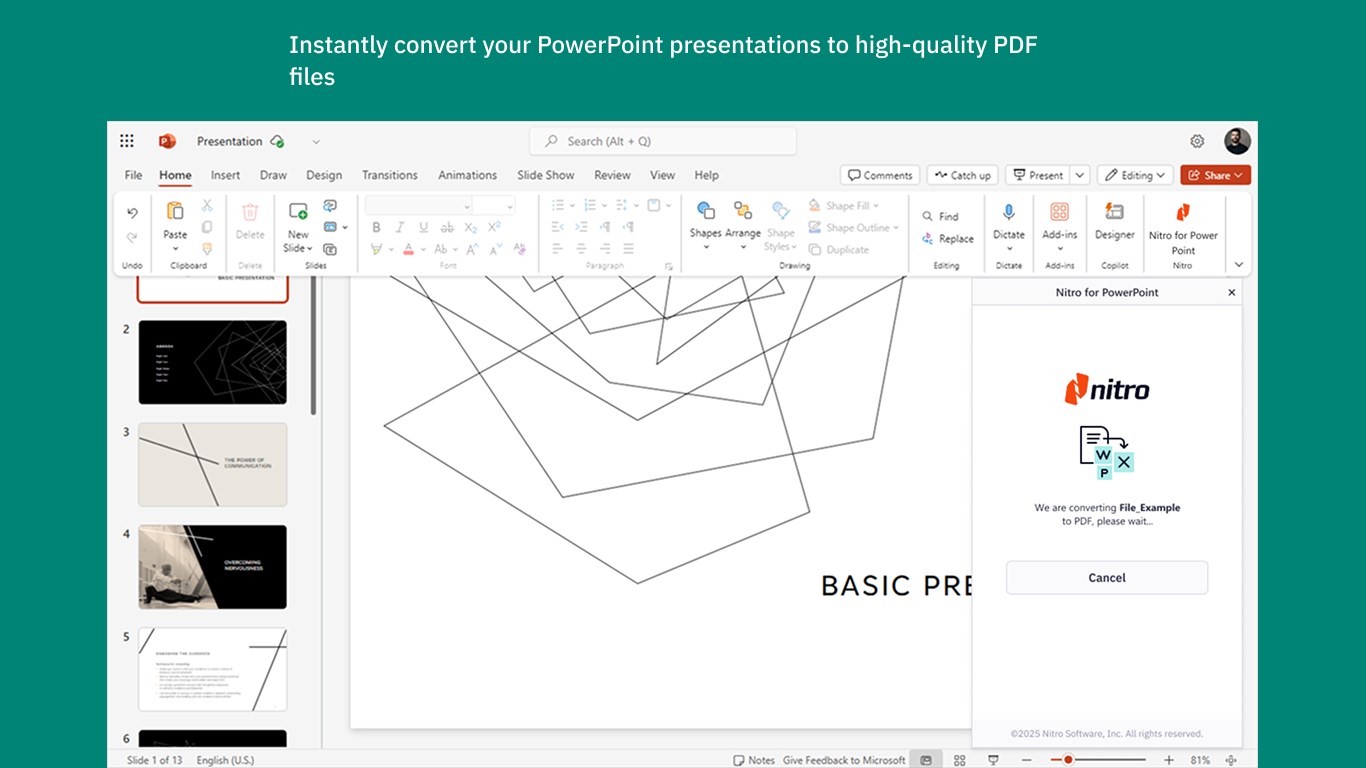The width and height of the screenshot is (1366, 768).
Task: Select slide 4 thumbnail, Overcoming Nervousness
Action: point(212,567)
